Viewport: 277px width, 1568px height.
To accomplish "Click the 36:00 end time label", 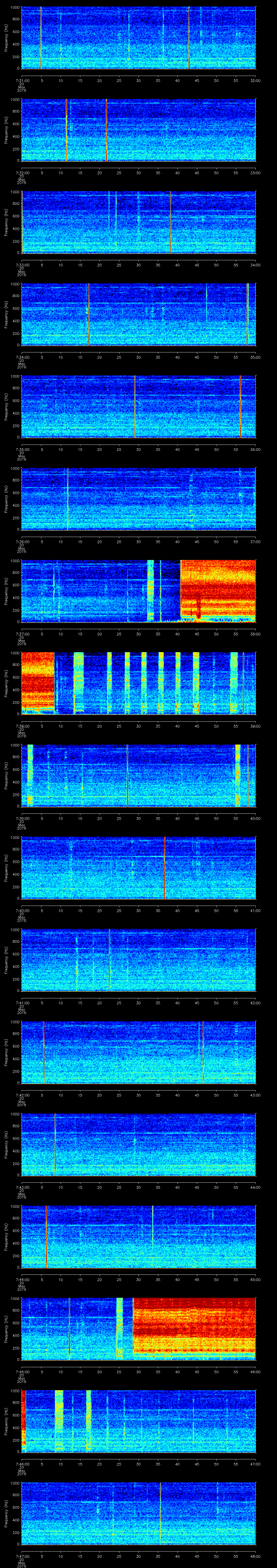I will pos(255,449).
